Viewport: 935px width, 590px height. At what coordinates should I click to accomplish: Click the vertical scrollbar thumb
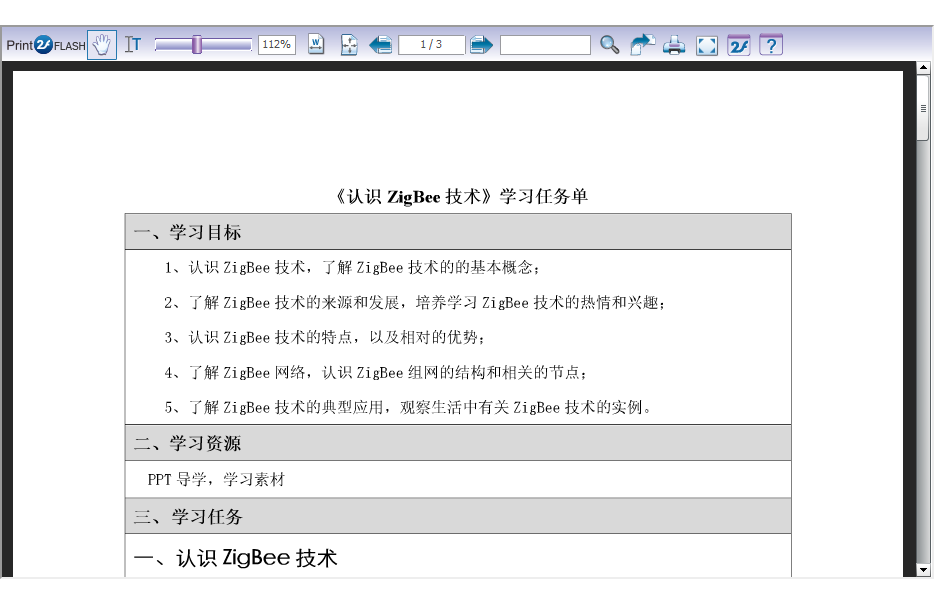coord(922,108)
